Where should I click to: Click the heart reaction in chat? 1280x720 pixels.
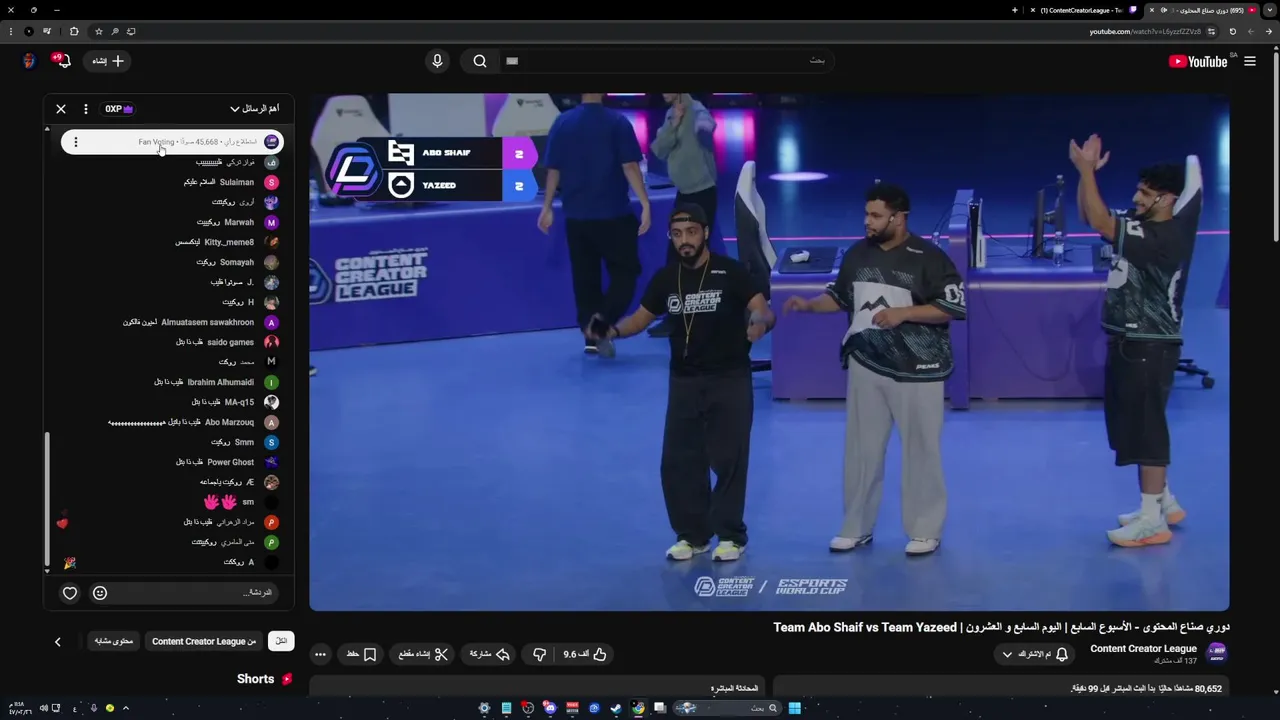[x=70, y=593]
